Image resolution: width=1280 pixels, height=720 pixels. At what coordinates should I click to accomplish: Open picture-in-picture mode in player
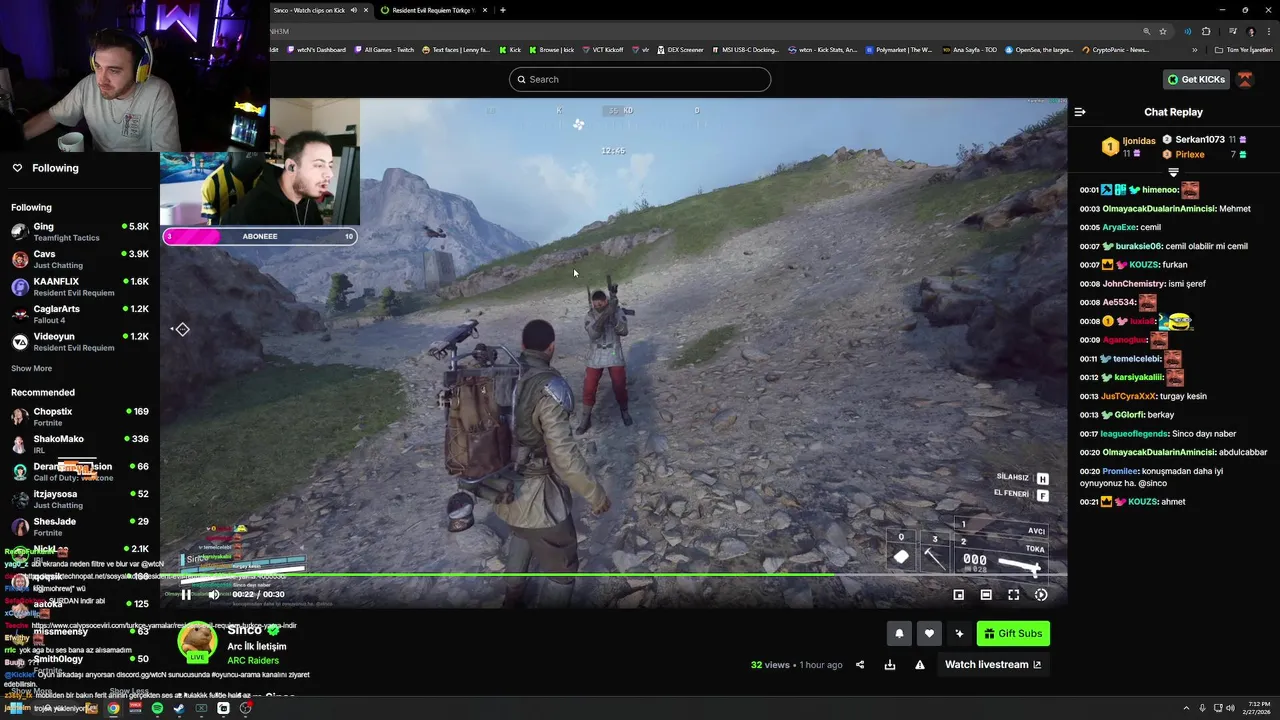pos(959,595)
